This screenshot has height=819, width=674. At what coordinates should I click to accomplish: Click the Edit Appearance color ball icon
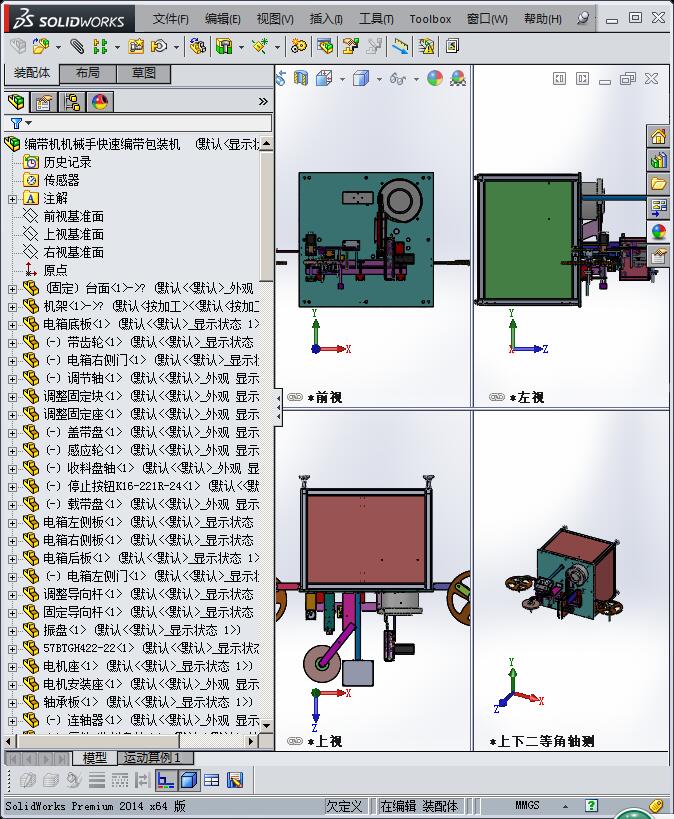[435, 79]
